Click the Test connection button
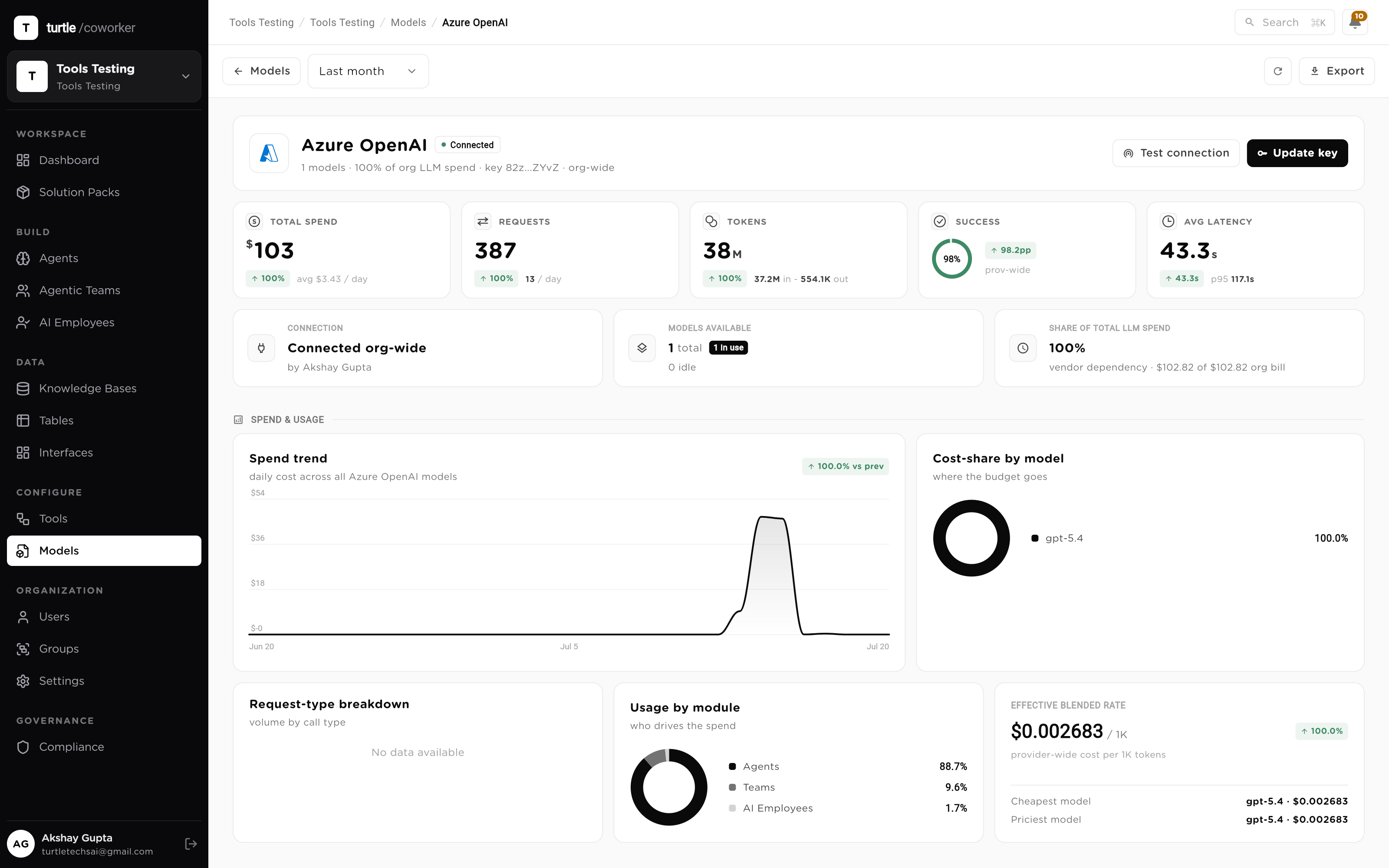The width and height of the screenshot is (1389, 868). [1176, 153]
